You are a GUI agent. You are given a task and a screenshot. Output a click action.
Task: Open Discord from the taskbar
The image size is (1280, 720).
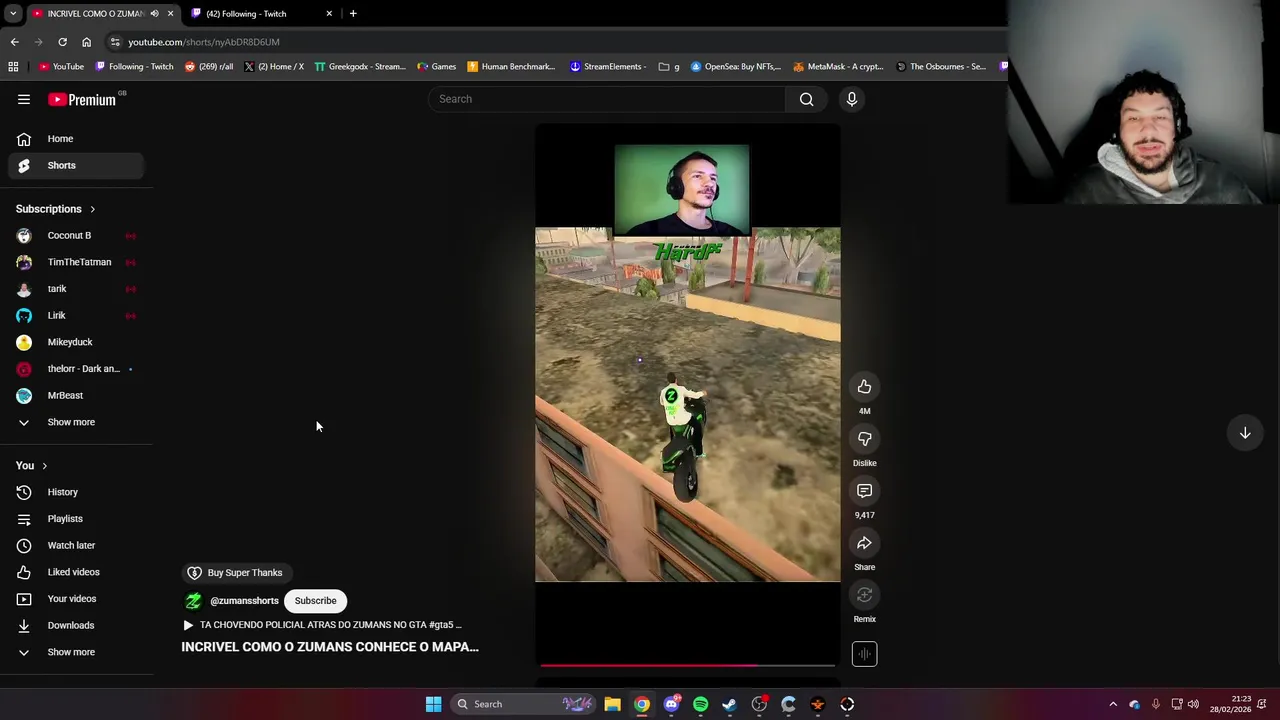(x=671, y=704)
